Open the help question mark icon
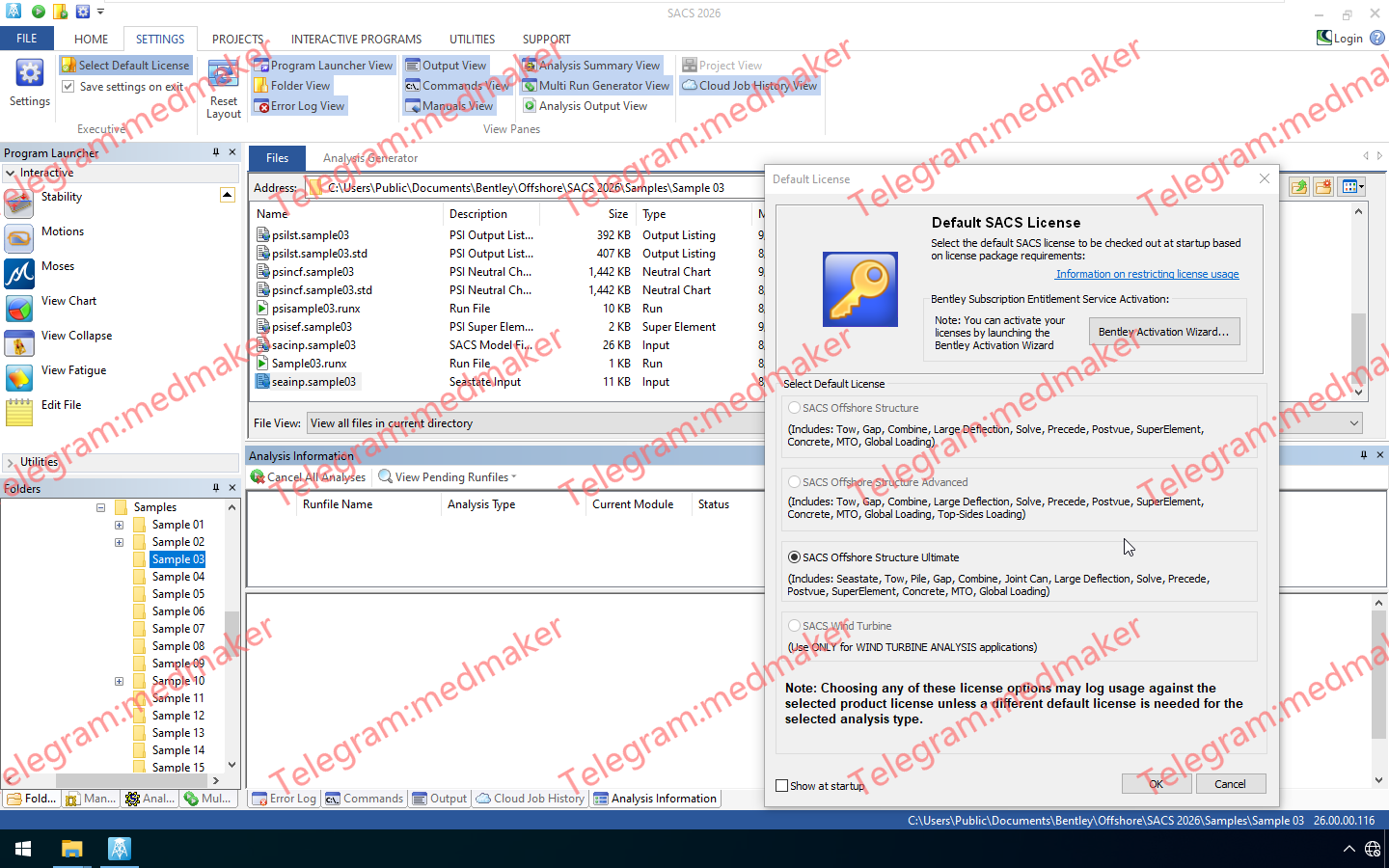The width and height of the screenshot is (1389, 868). (x=1377, y=38)
